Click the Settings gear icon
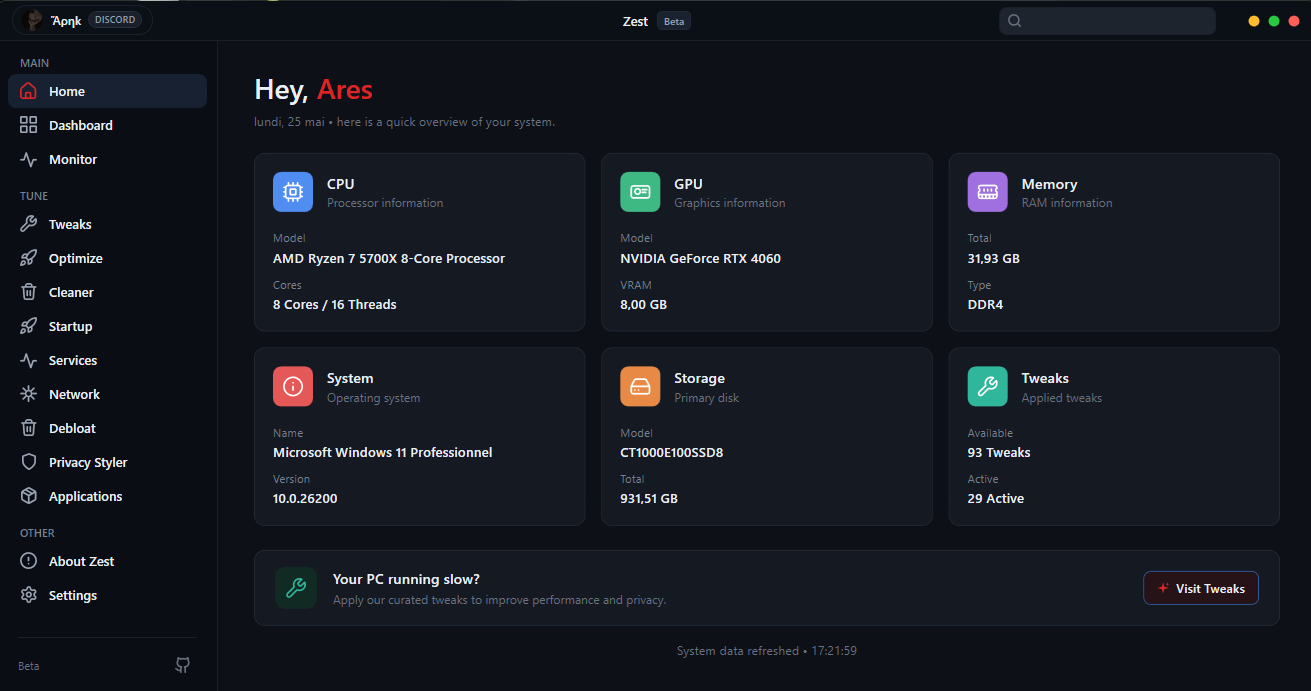 (x=29, y=595)
